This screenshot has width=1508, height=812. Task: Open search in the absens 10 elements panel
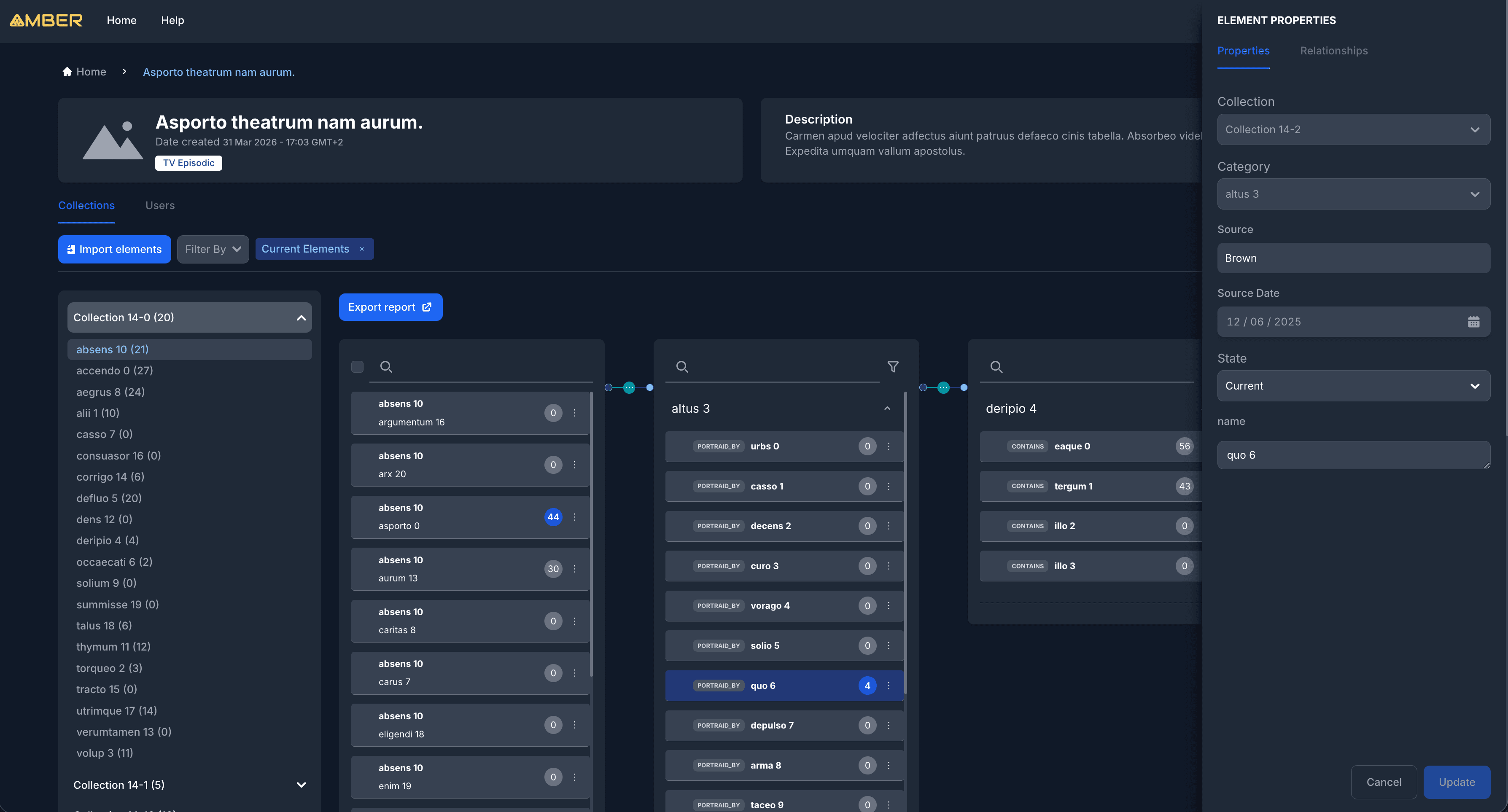[386, 366]
